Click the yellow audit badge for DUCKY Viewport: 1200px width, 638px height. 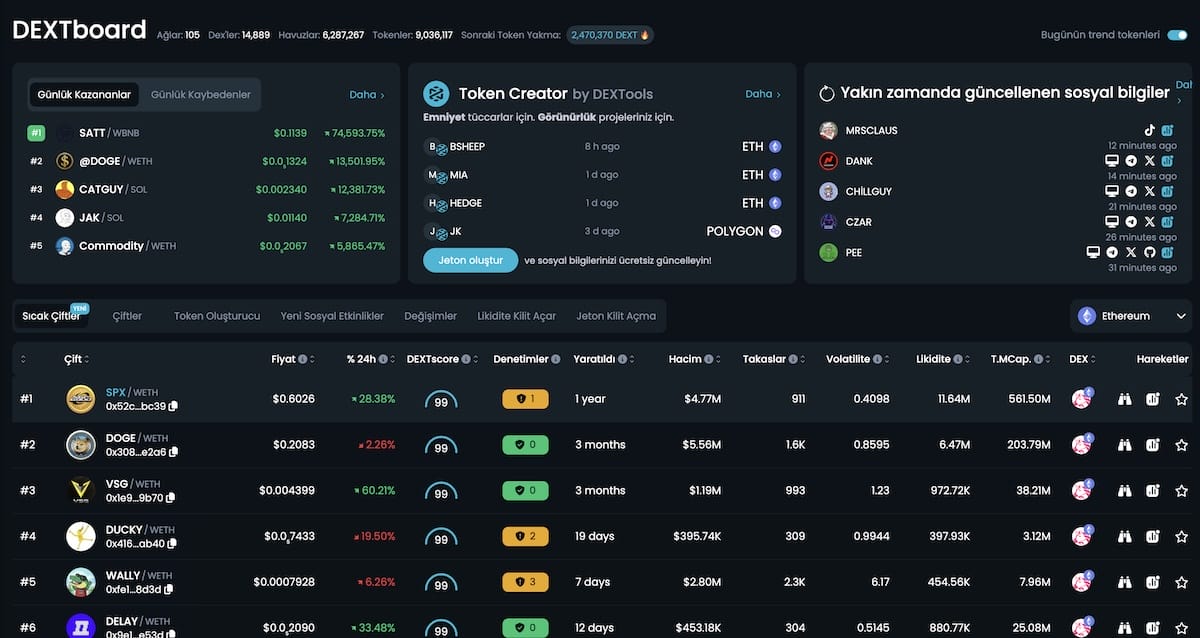tap(525, 537)
